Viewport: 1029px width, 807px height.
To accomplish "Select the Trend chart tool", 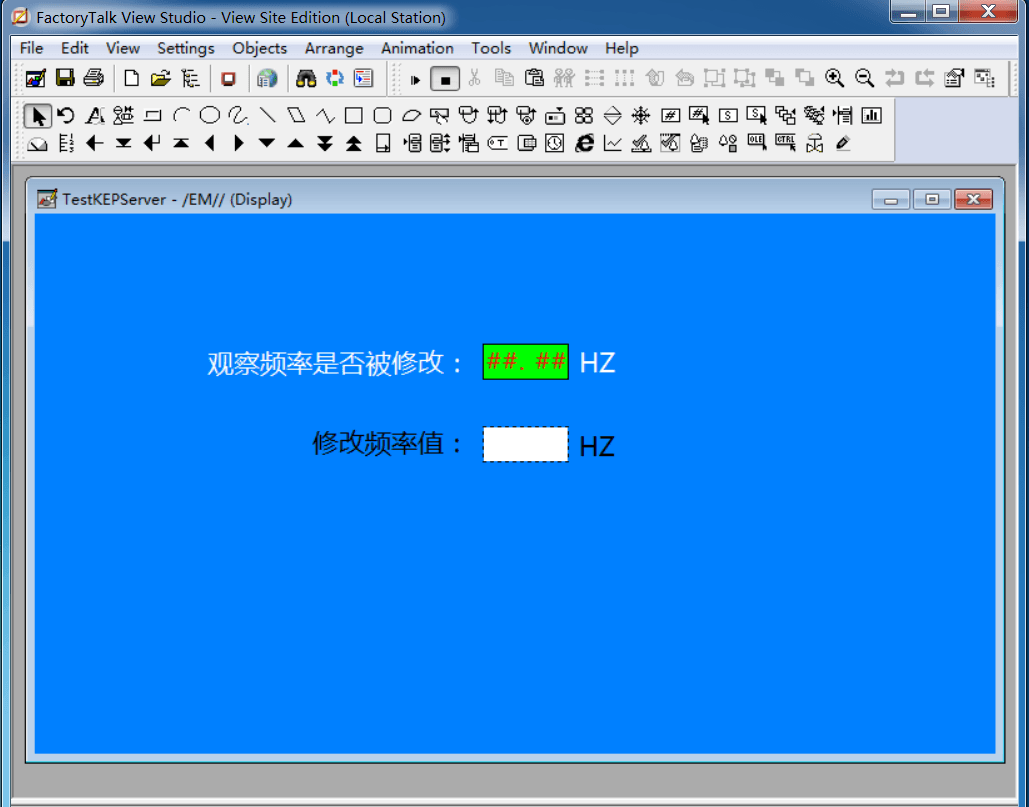I will coord(612,144).
